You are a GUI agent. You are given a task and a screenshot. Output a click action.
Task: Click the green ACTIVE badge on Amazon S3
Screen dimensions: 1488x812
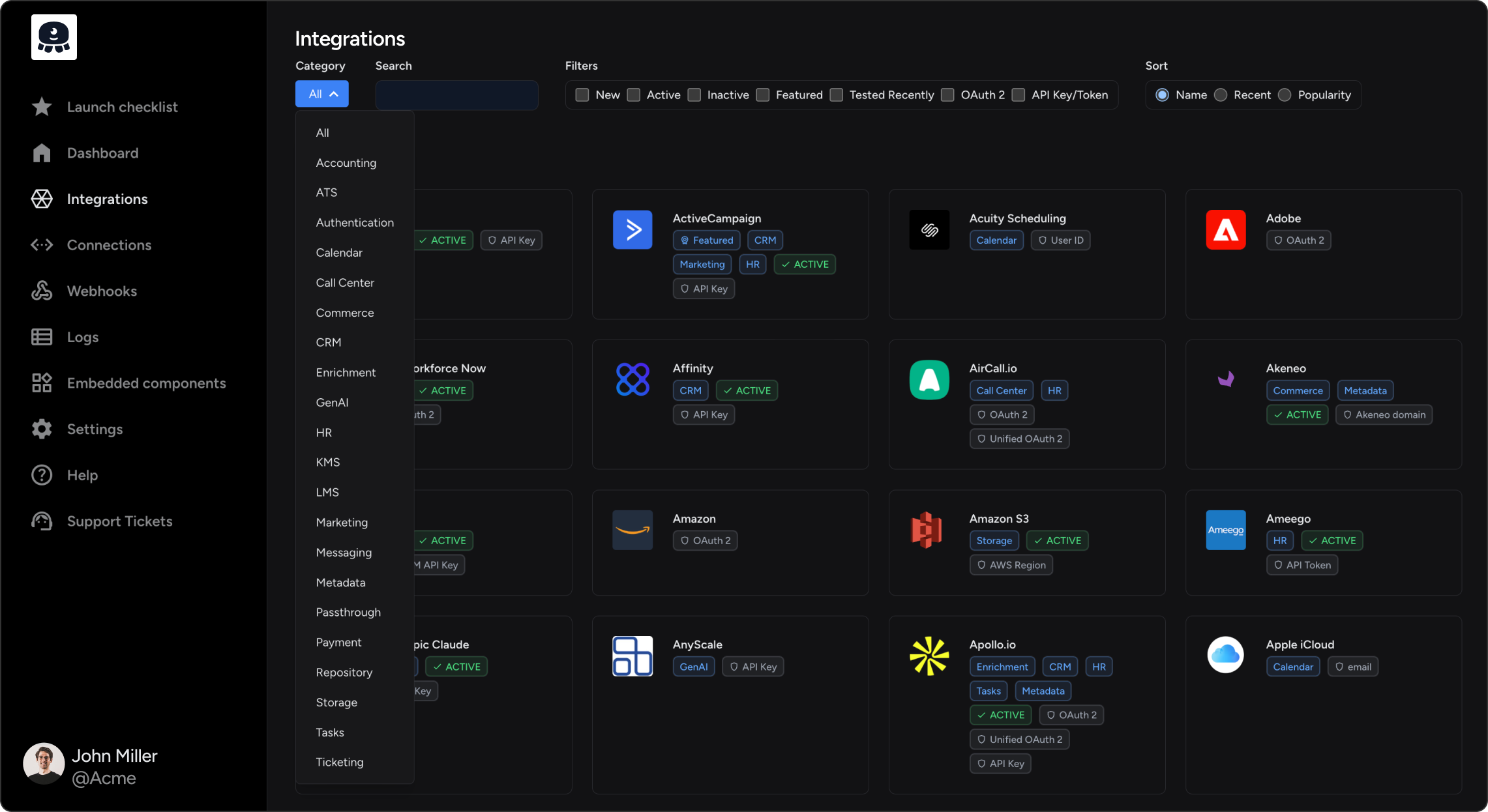point(1058,540)
